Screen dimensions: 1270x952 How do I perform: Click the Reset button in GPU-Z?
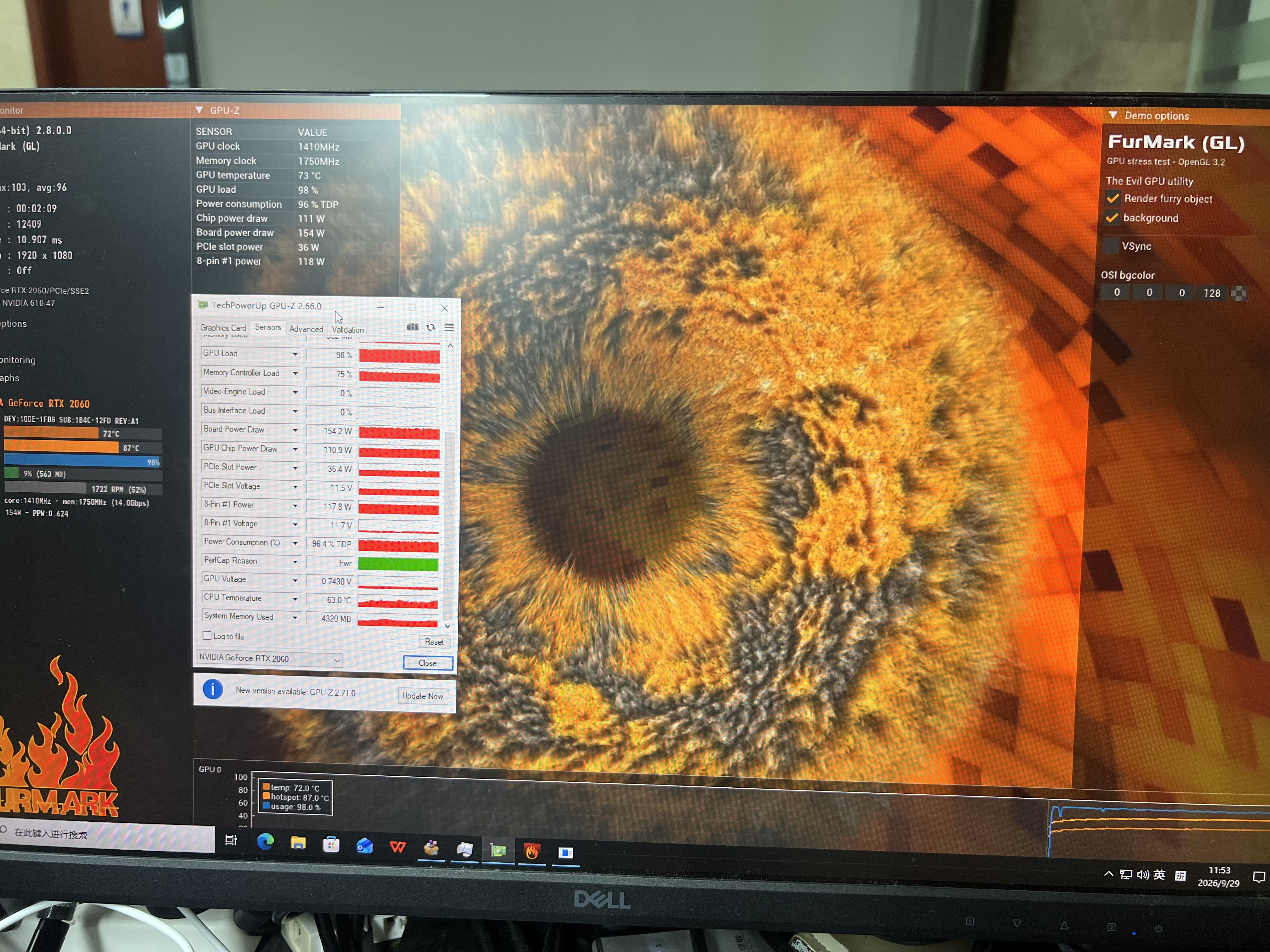coord(434,642)
